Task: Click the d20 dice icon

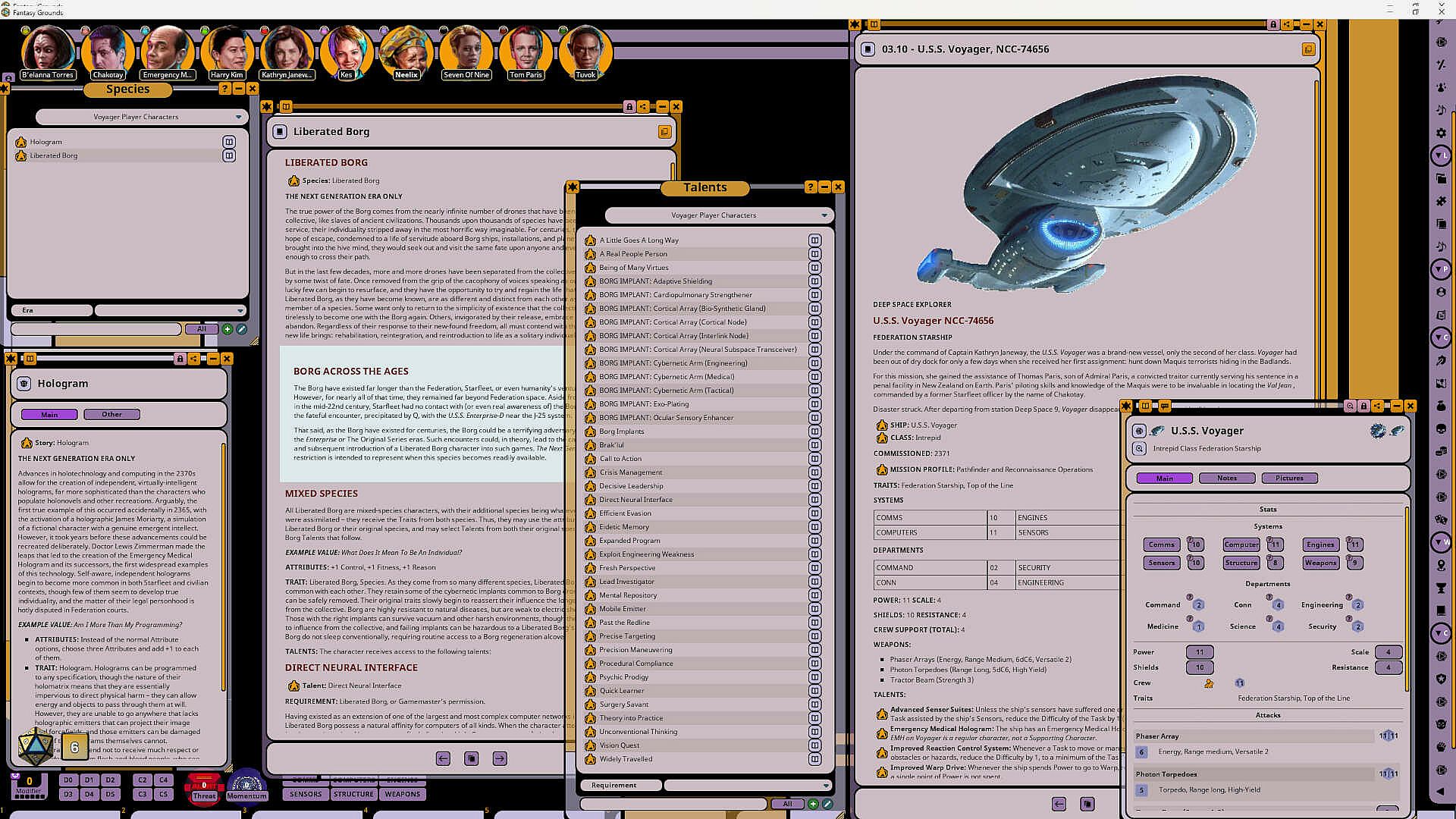Action: [x=35, y=747]
